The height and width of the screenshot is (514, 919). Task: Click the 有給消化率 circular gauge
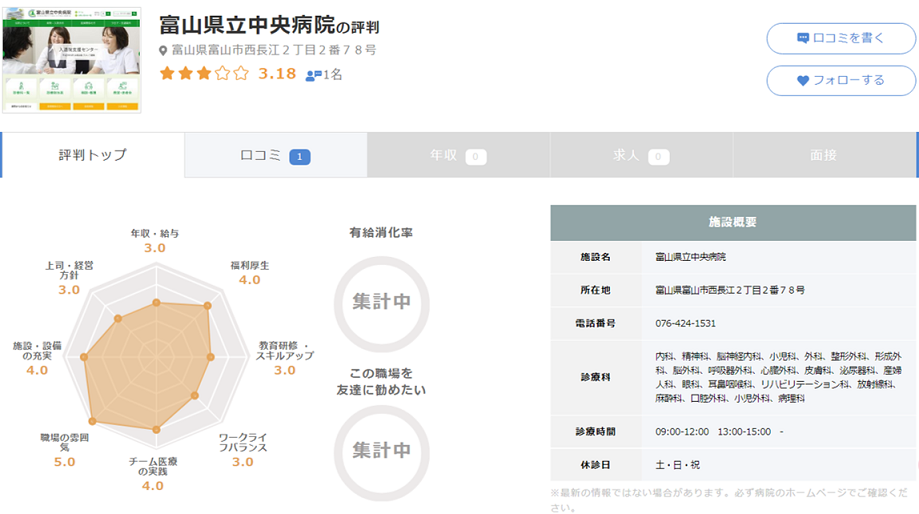[381, 302]
